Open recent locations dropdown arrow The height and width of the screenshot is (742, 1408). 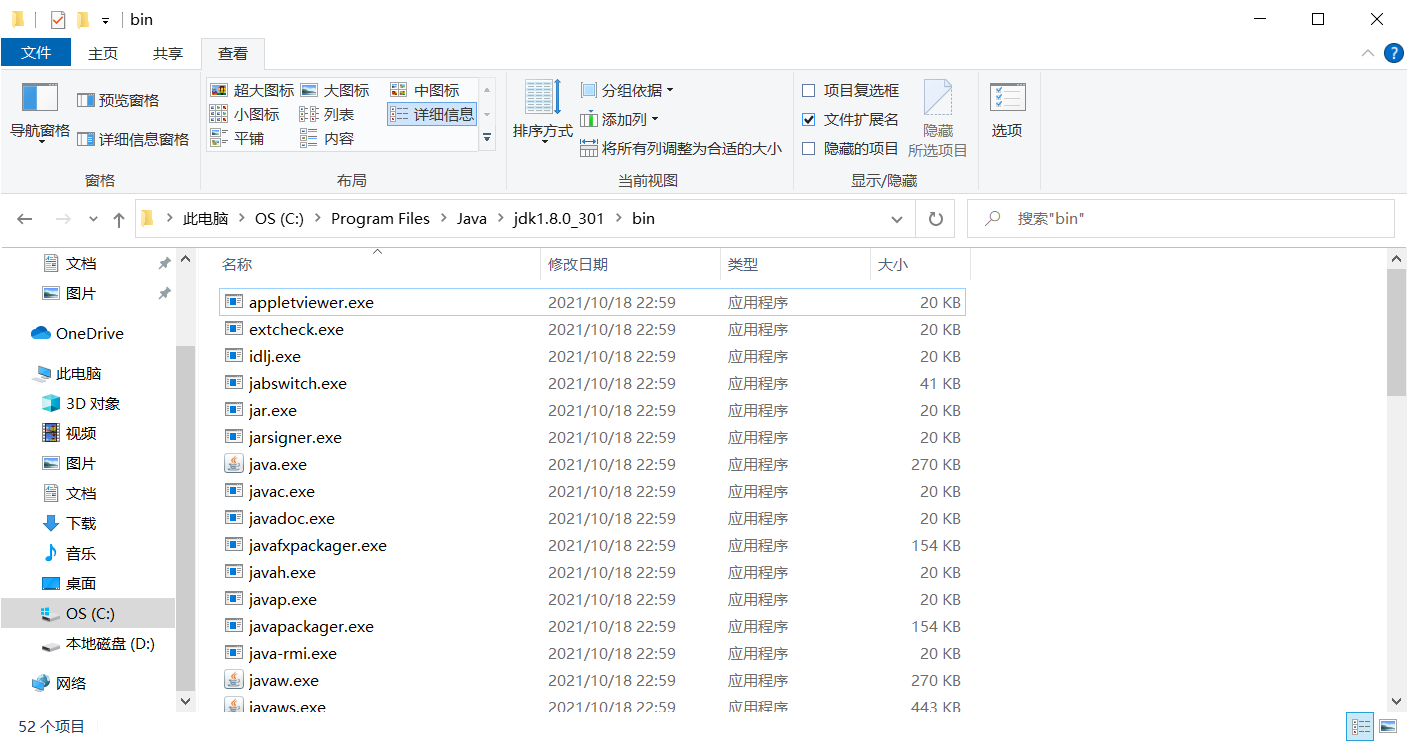[93, 219]
